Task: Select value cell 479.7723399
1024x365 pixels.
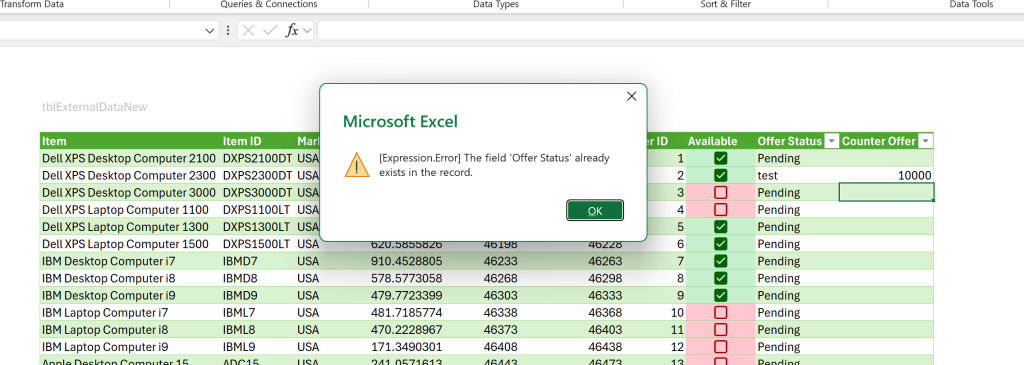Action: pyautogui.click(x=406, y=295)
